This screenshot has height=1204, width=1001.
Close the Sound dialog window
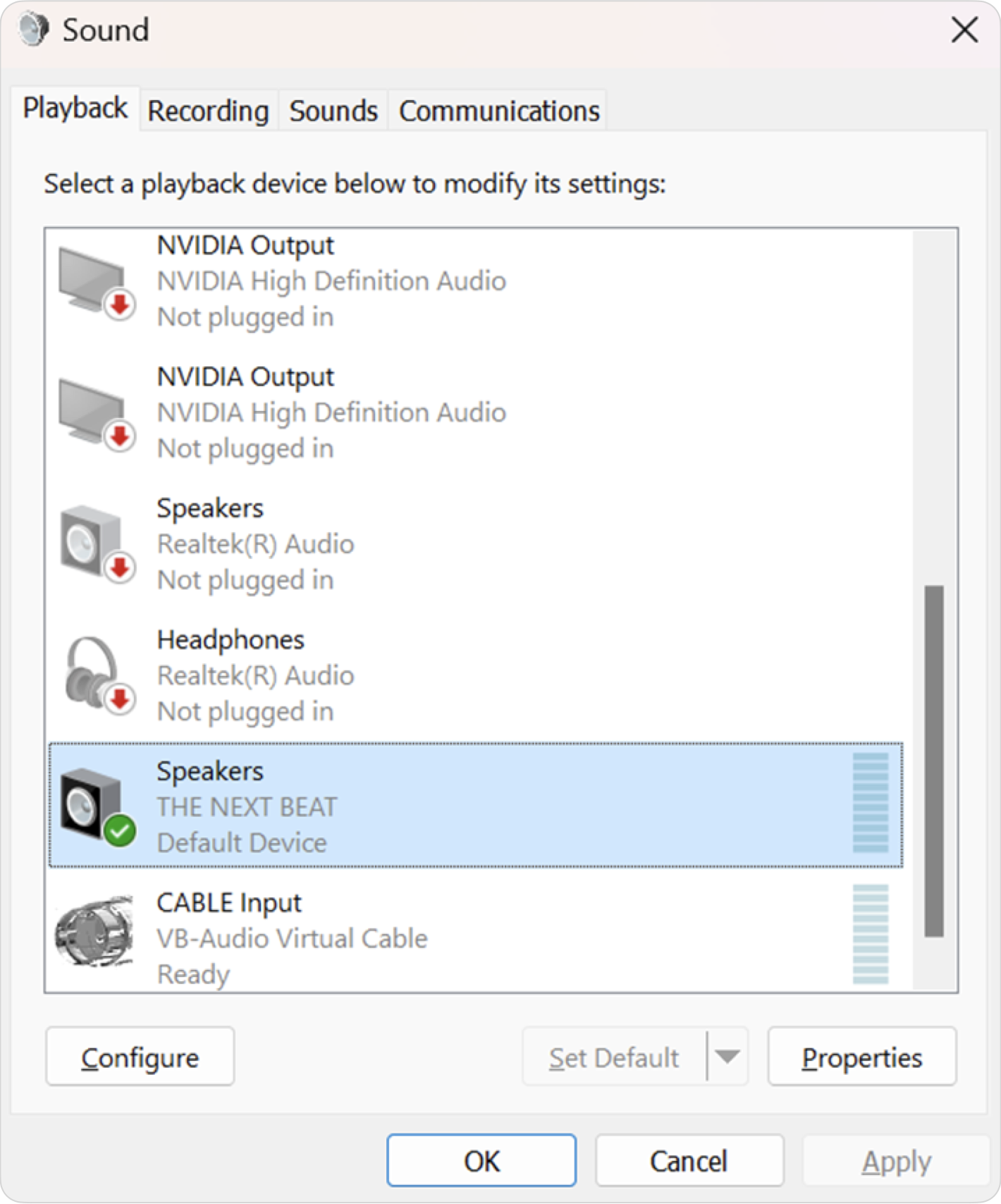(964, 30)
